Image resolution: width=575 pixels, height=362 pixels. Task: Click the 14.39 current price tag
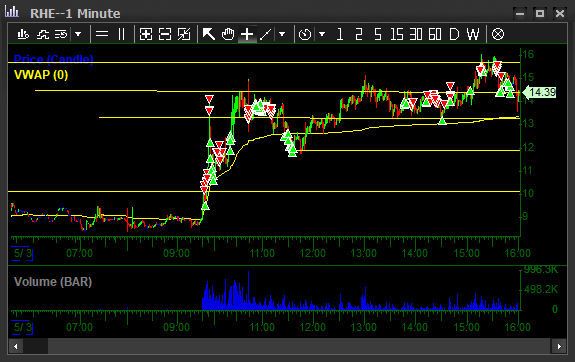[539, 92]
